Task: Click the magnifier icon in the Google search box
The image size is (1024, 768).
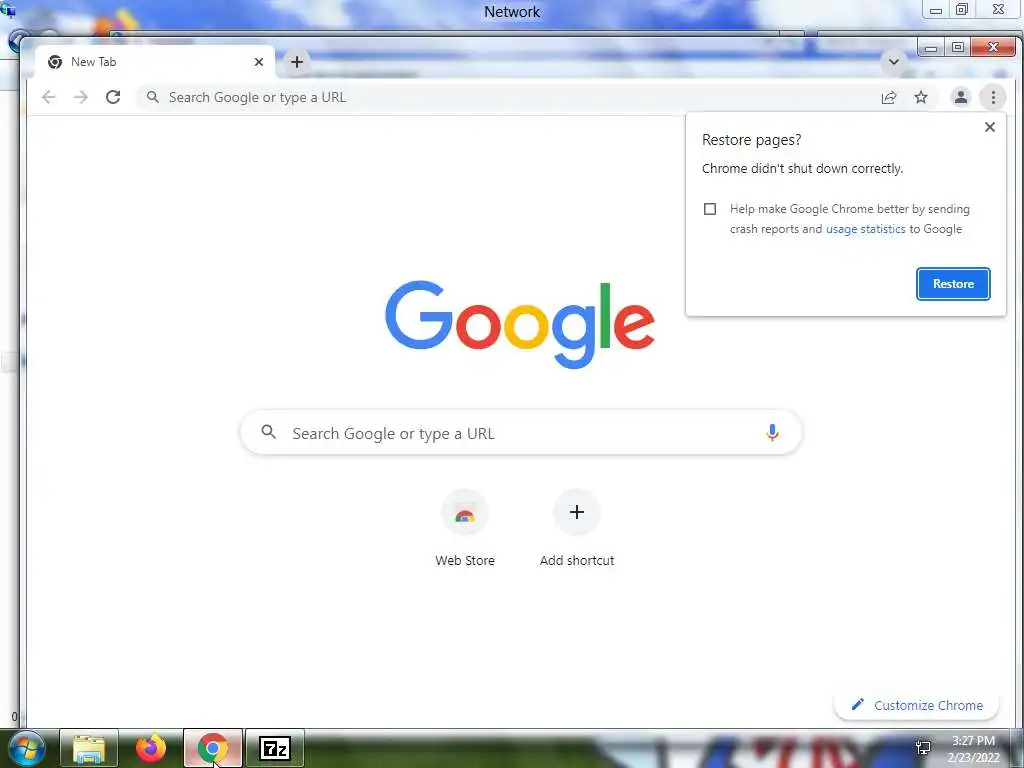Action: tap(268, 432)
